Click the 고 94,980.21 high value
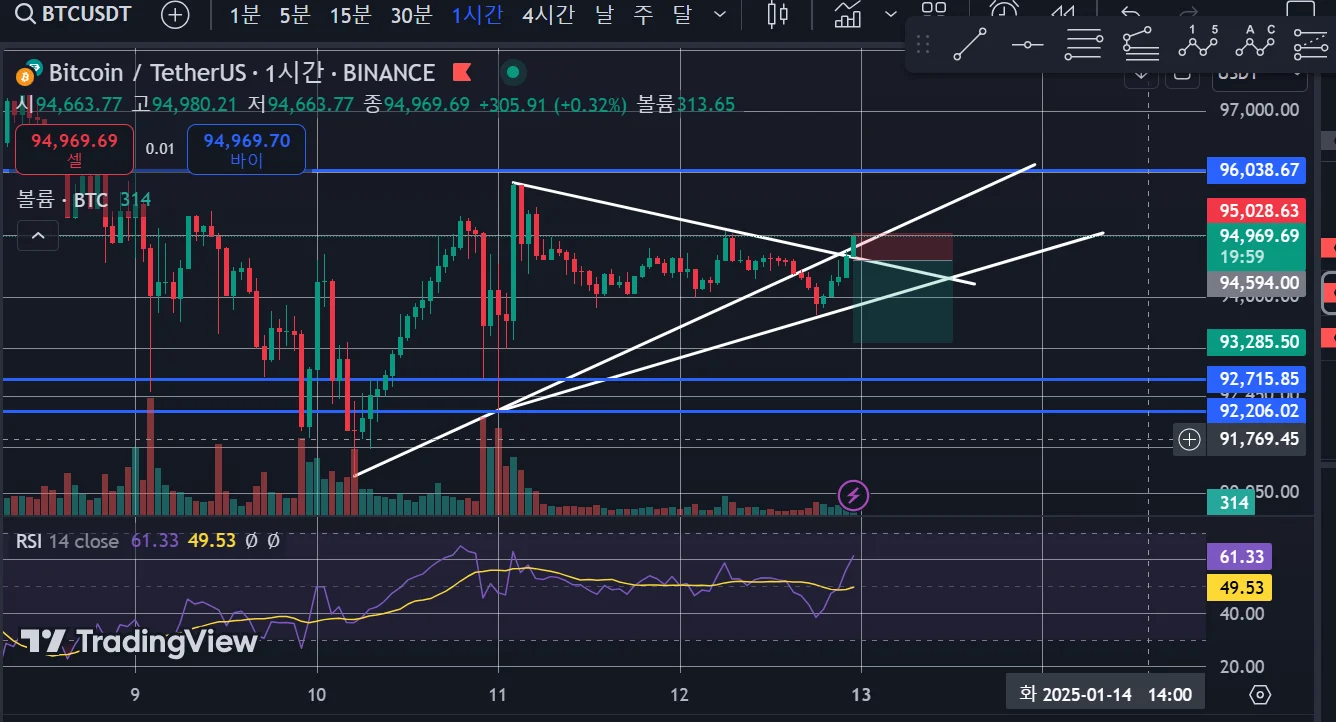1336x722 pixels. 185,104
